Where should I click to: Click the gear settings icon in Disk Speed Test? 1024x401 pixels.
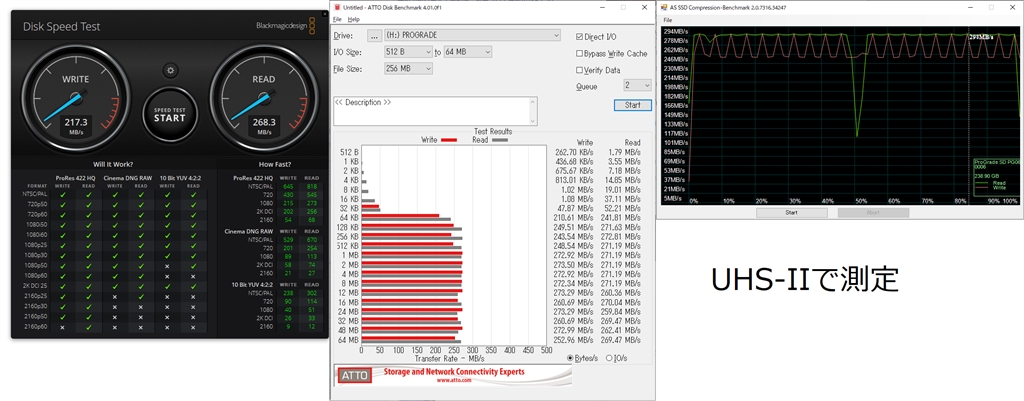pos(170,70)
